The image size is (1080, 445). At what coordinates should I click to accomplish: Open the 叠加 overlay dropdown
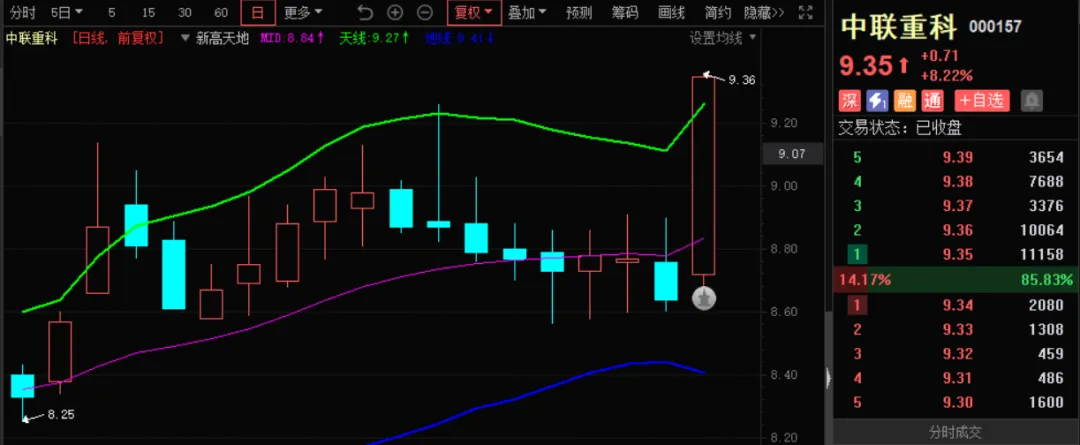click(x=527, y=12)
